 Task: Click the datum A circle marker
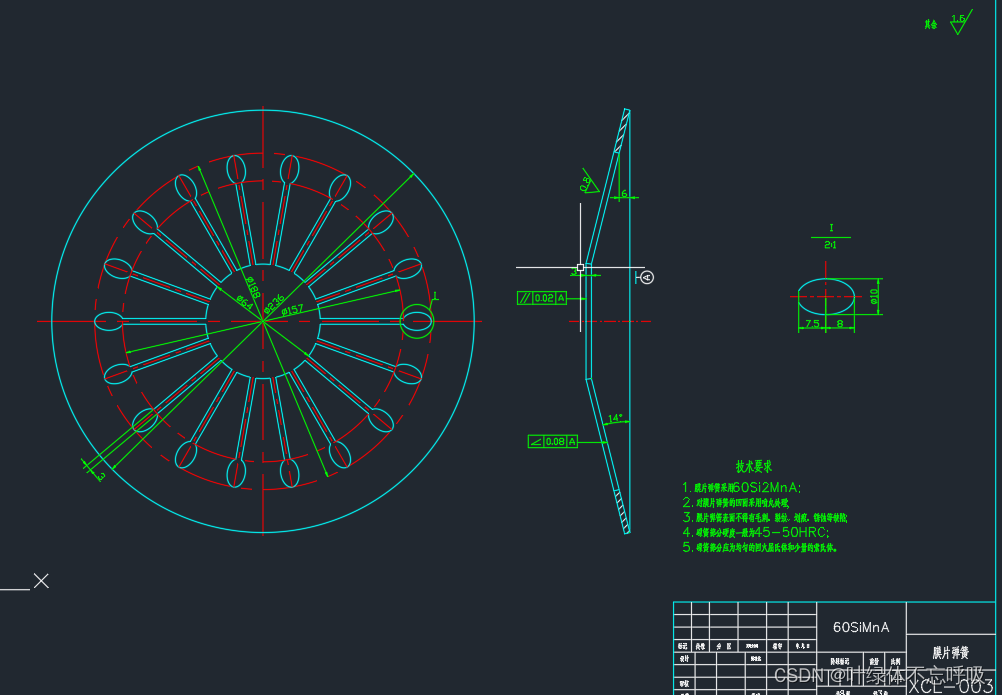[647, 277]
